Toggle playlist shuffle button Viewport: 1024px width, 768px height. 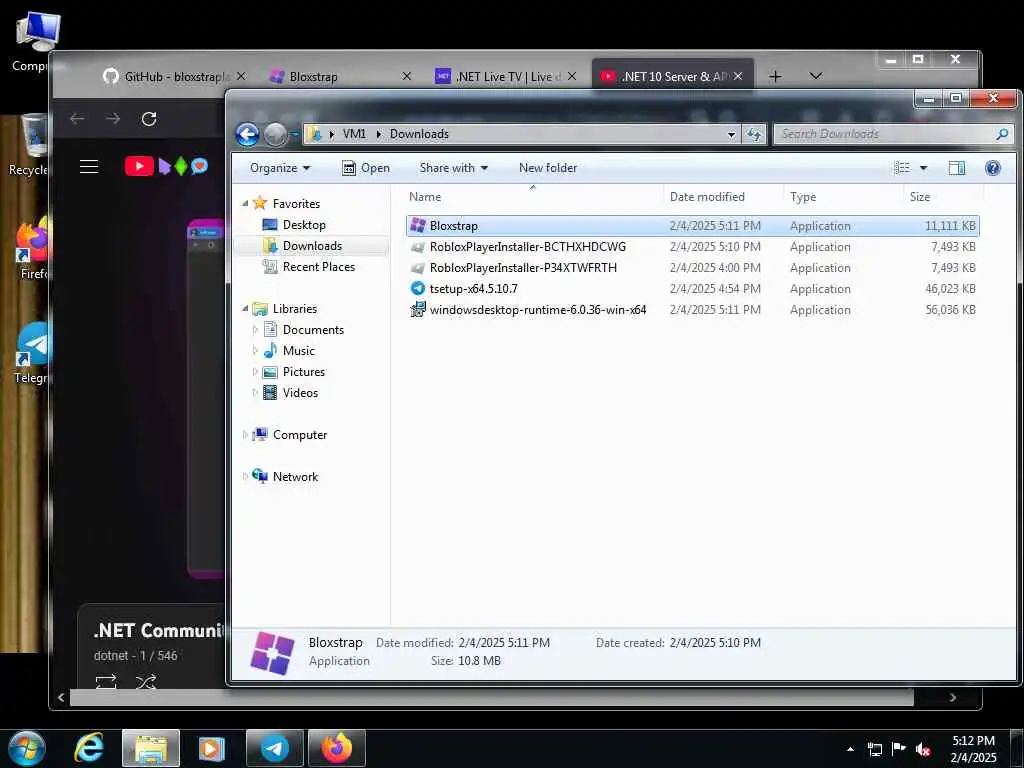(145, 682)
